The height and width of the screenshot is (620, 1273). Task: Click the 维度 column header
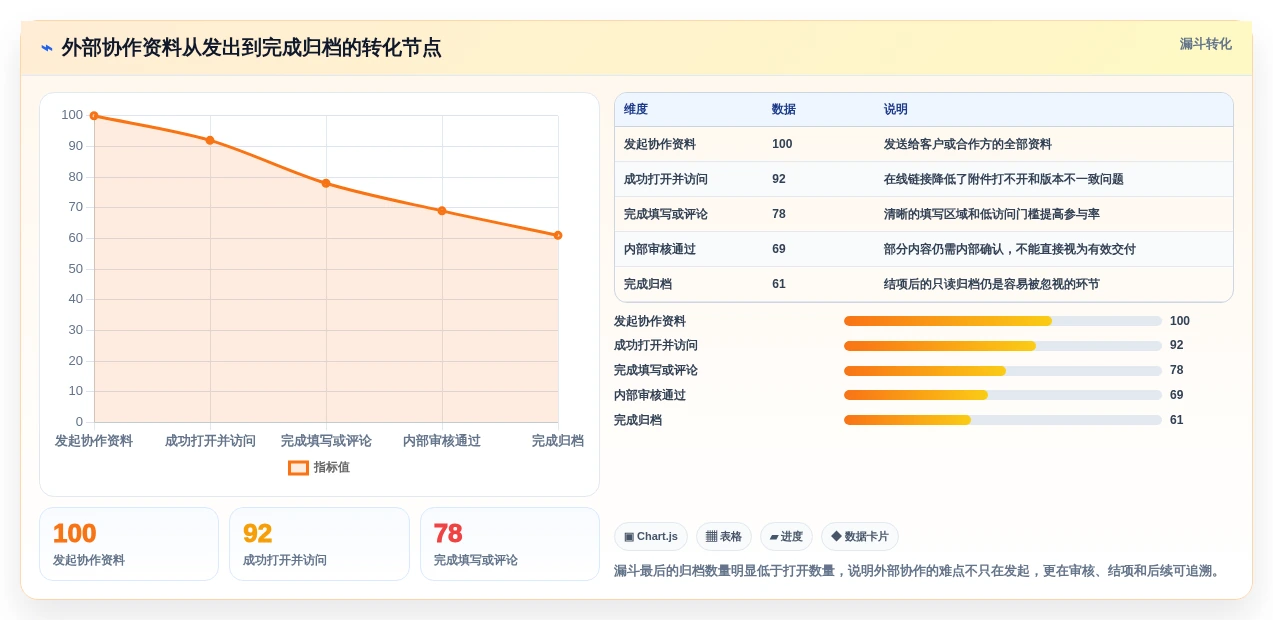pos(636,110)
